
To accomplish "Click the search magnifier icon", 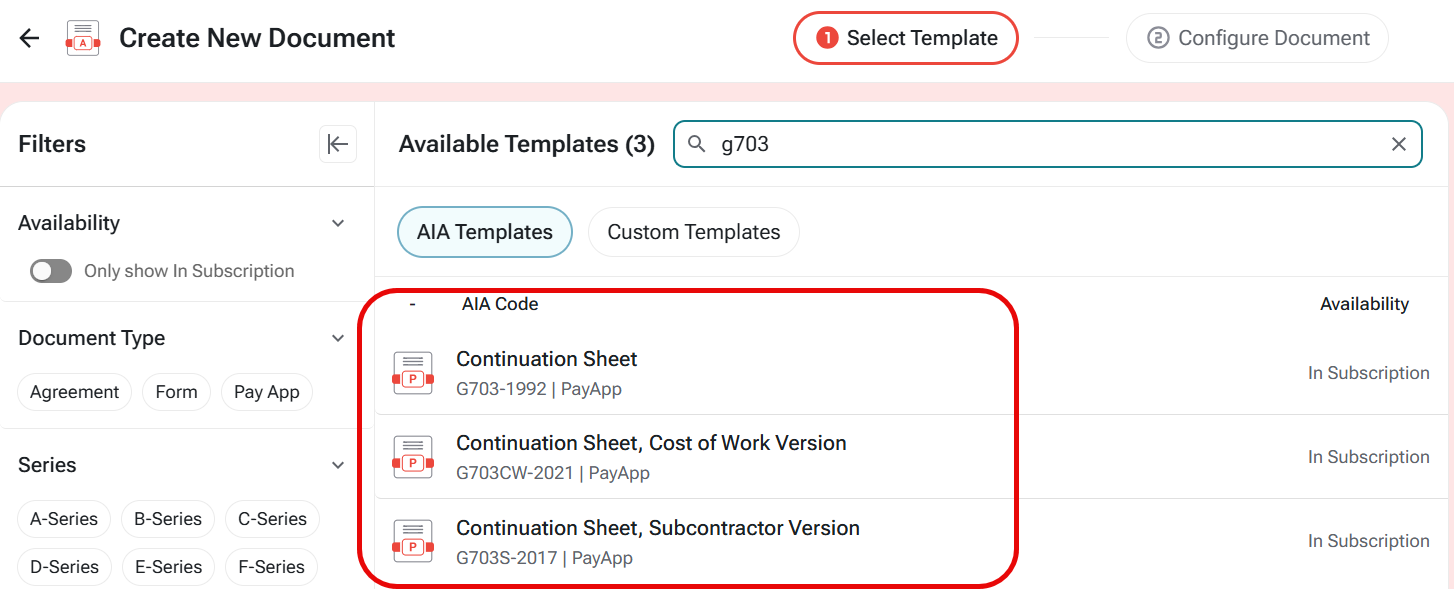I will [697, 144].
